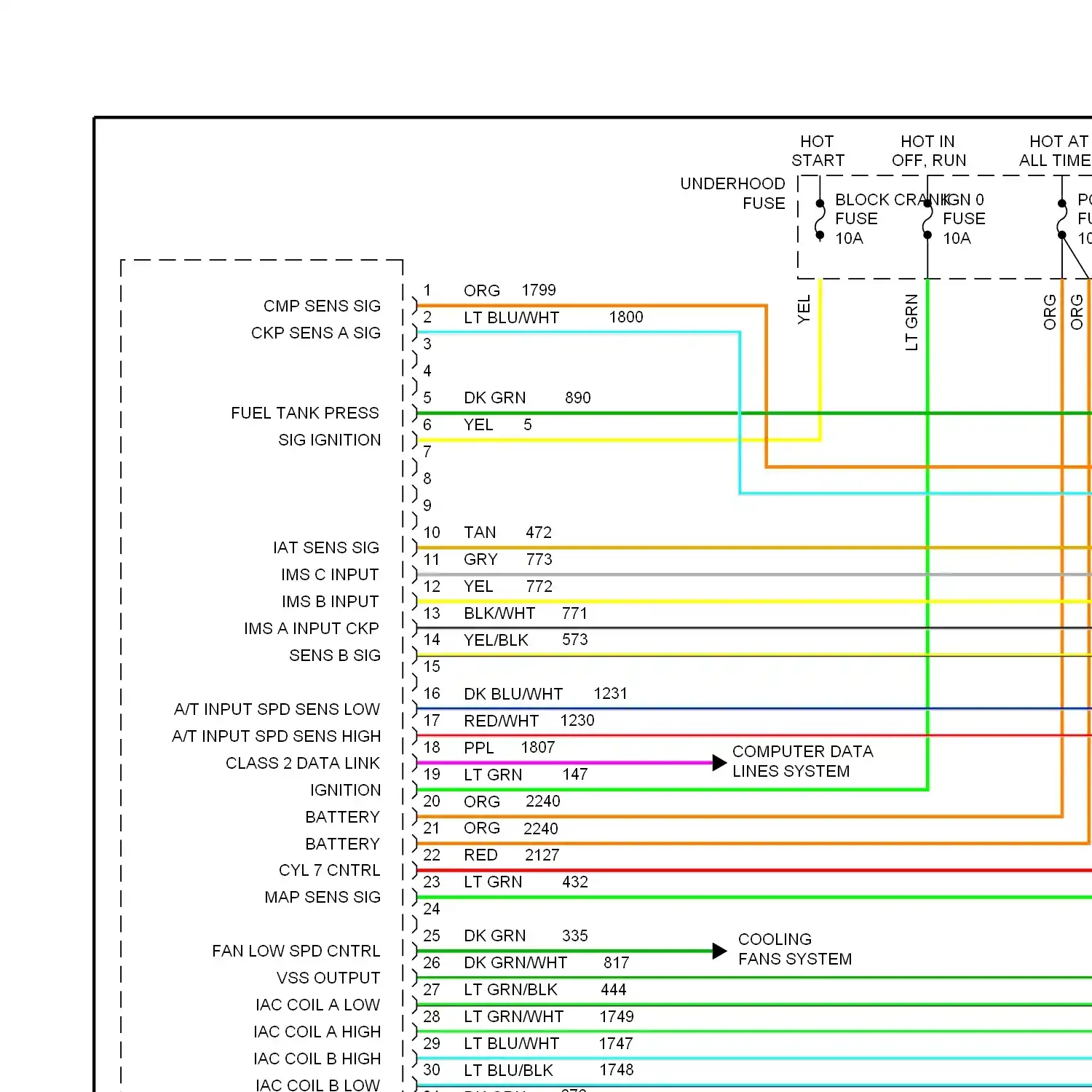Viewport: 1092px width, 1092px height.
Task: Select A/T INPUT SPD SENS LOW label
Action: (x=277, y=709)
